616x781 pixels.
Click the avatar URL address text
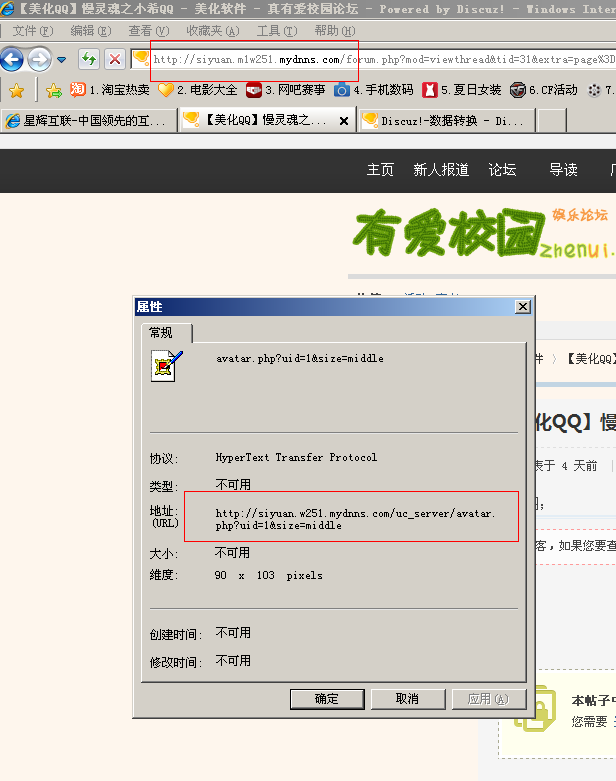[355, 519]
